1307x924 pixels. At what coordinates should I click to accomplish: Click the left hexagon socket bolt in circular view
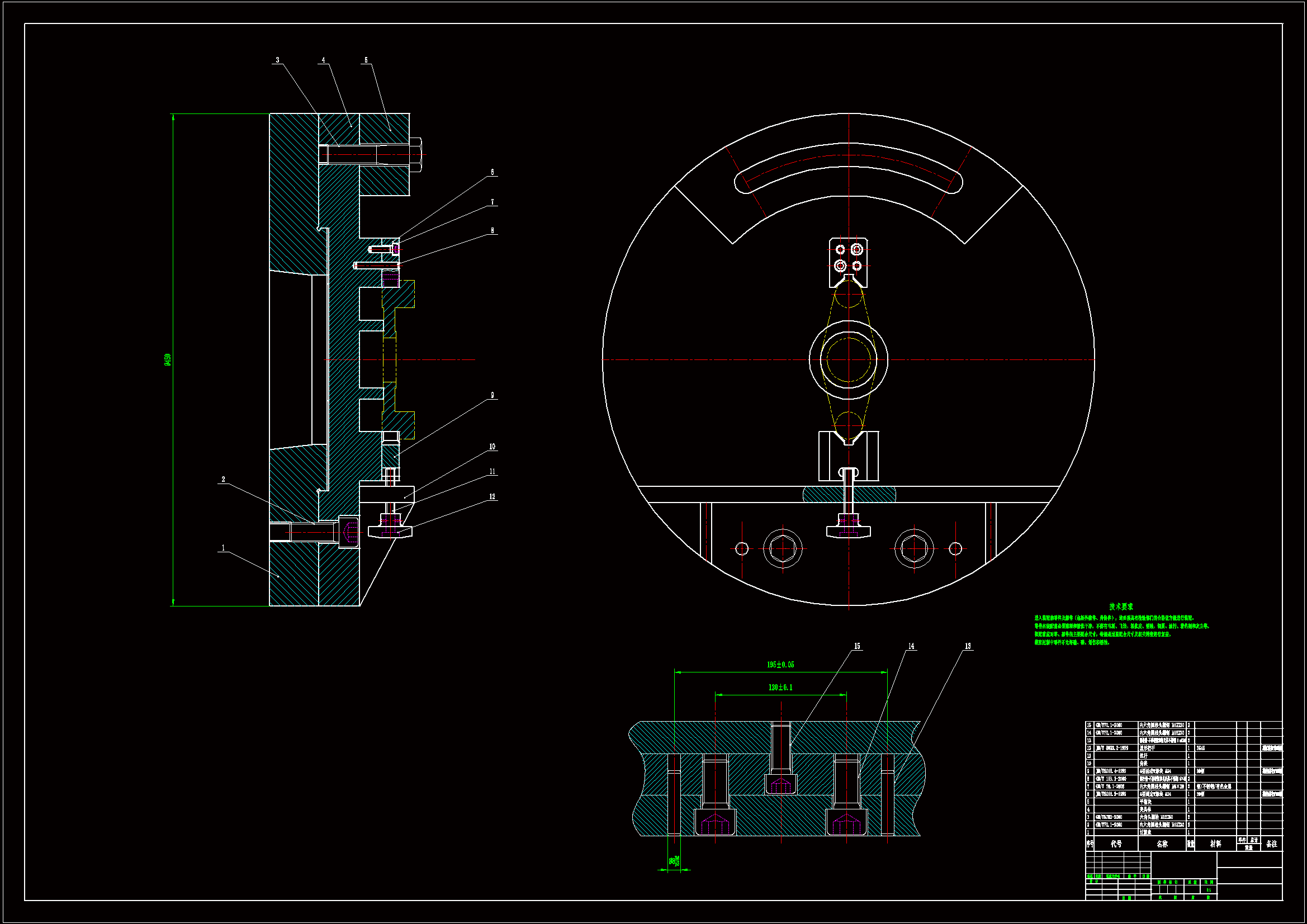coord(783,549)
